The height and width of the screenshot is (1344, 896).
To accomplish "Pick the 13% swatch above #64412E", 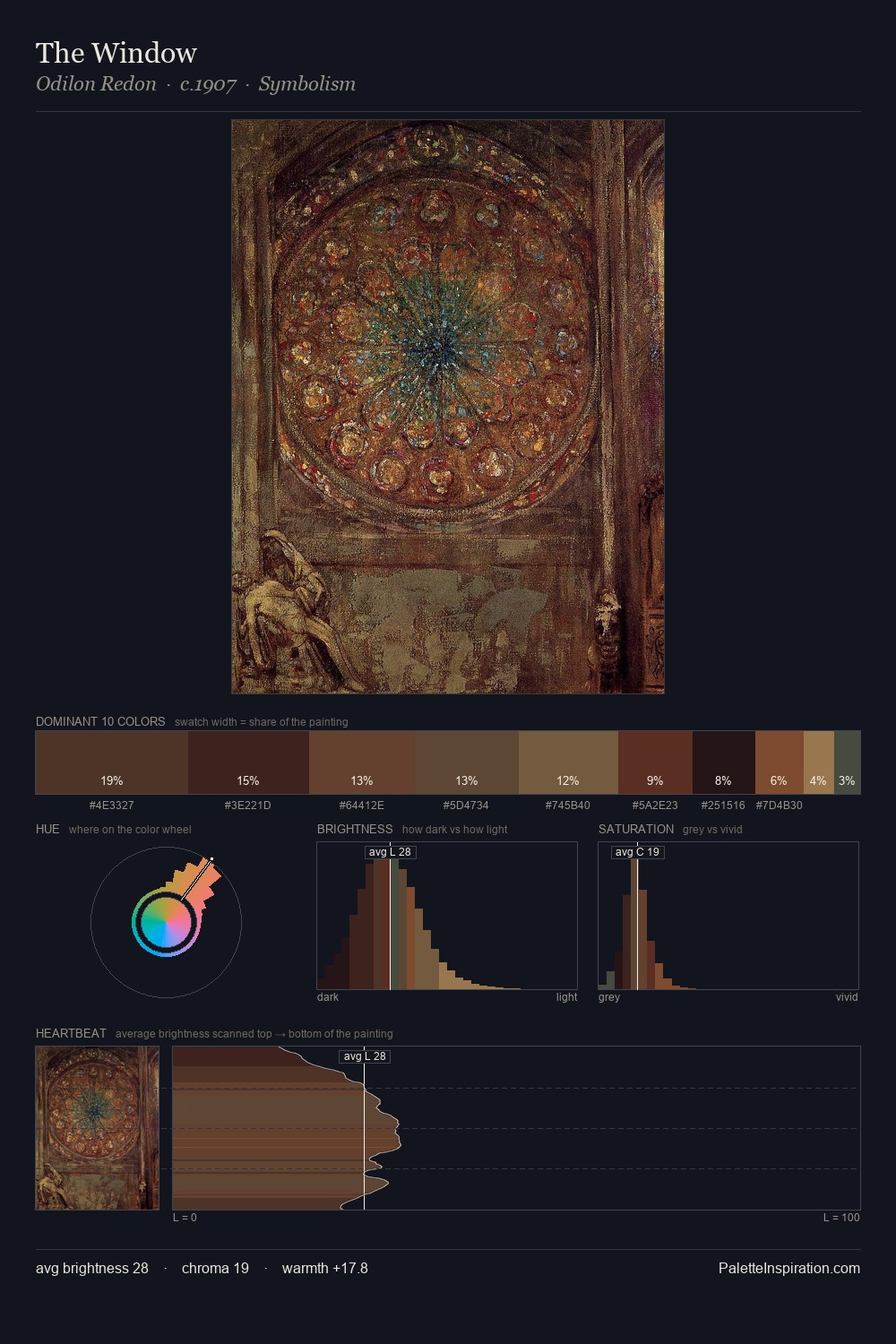I will coord(362,762).
